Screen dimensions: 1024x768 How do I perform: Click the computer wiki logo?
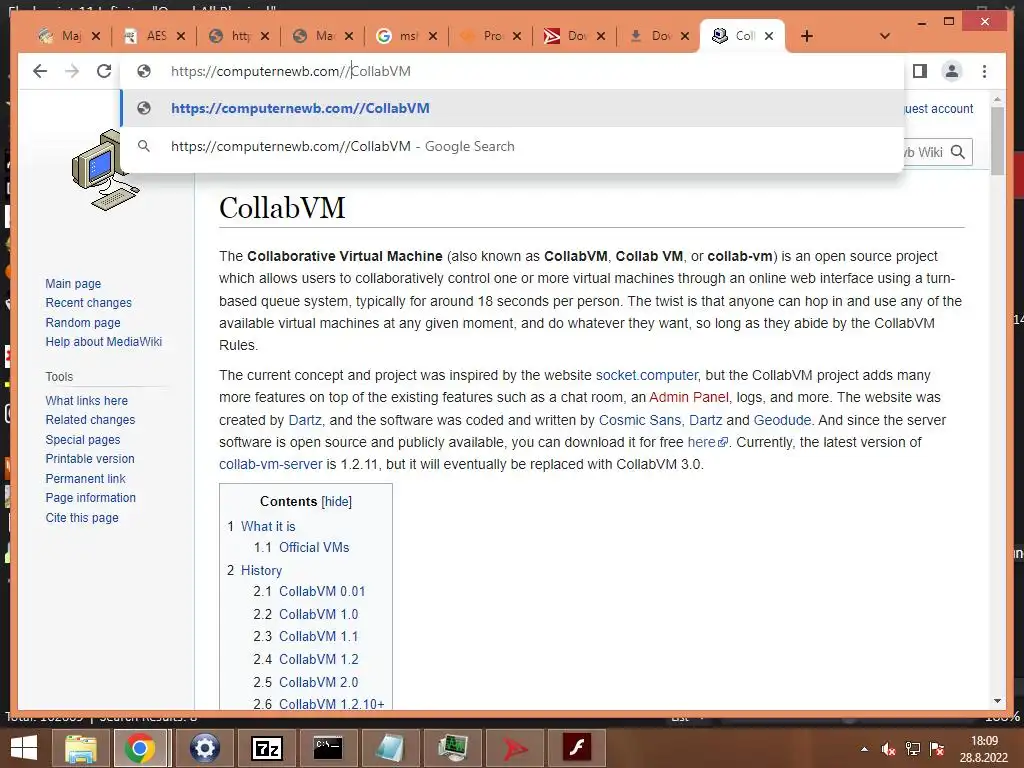point(104,170)
